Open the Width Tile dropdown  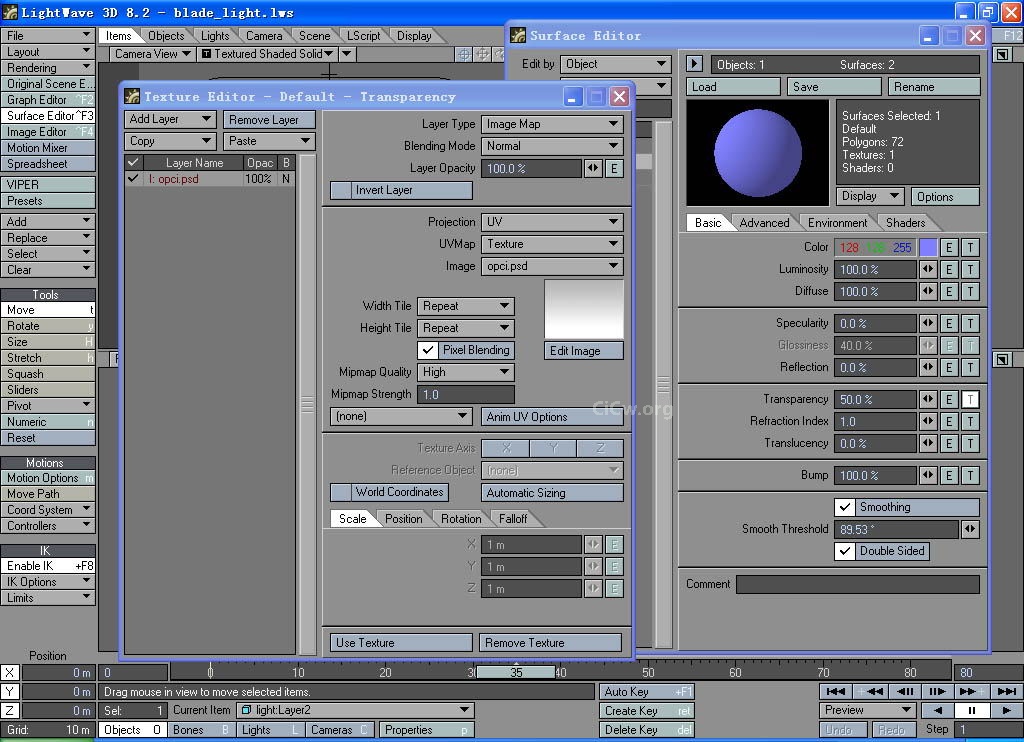(466, 306)
